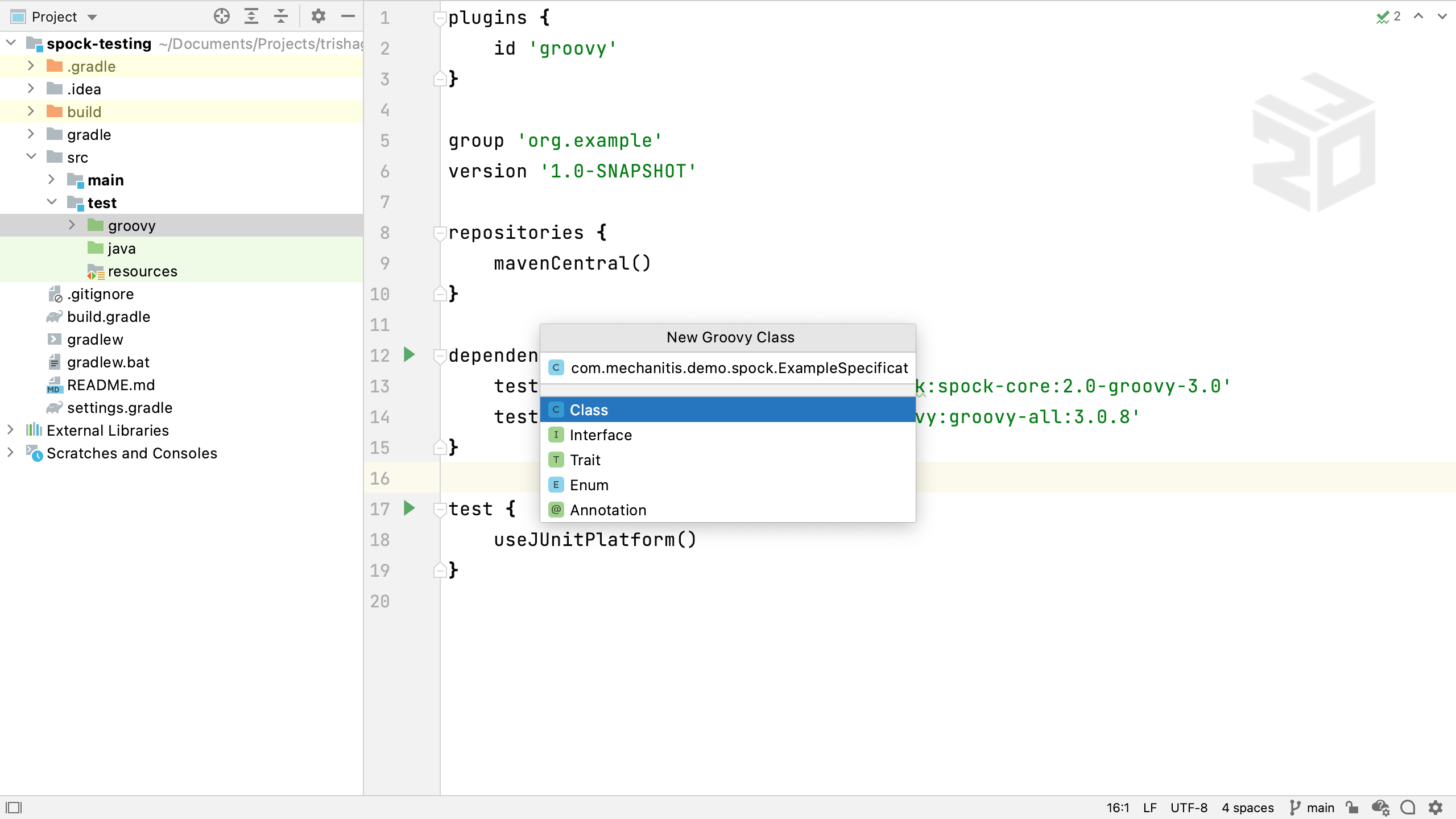This screenshot has height=819, width=1456.
Task: Open the Project view dropdown
Action: coord(92,17)
